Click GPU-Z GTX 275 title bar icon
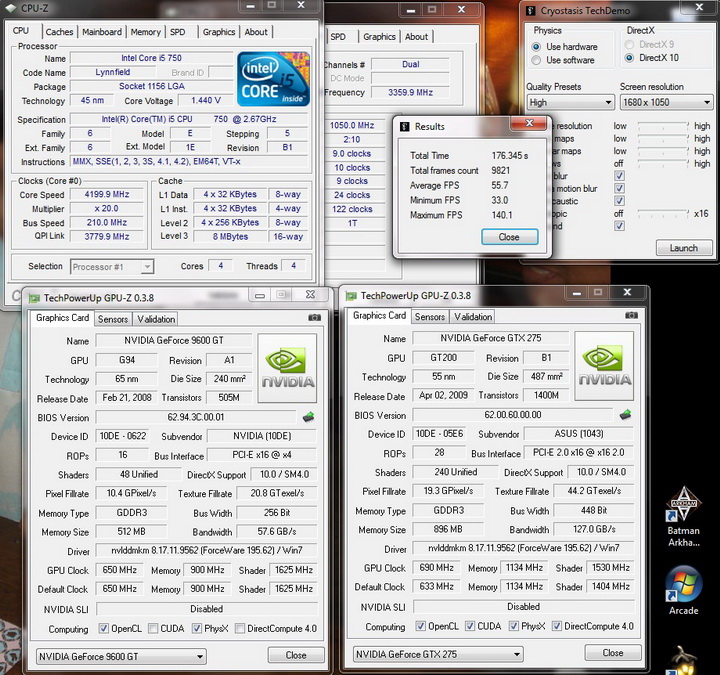 pos(351,296)
